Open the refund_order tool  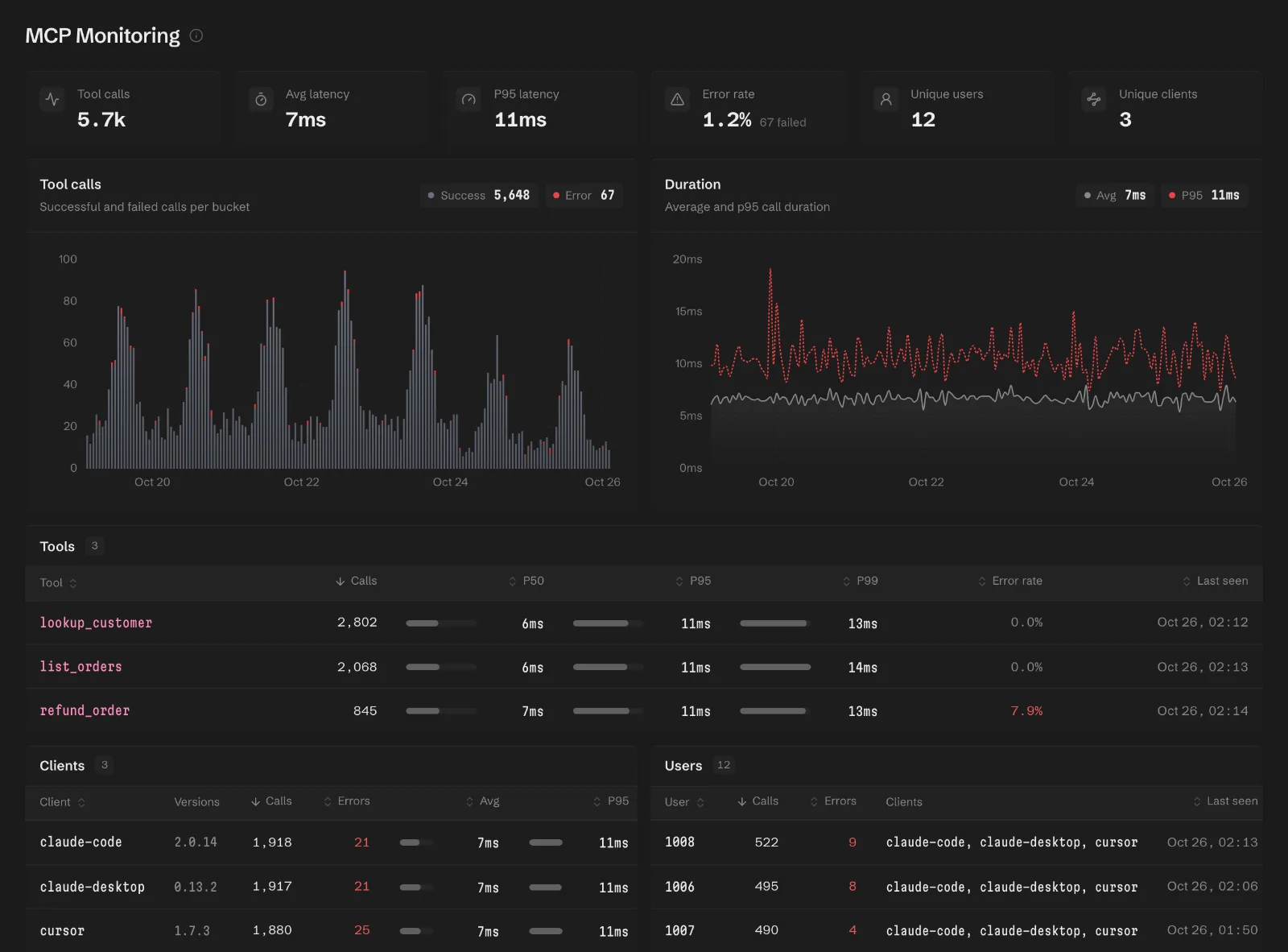pyautogui.click(x=85, y=711)
